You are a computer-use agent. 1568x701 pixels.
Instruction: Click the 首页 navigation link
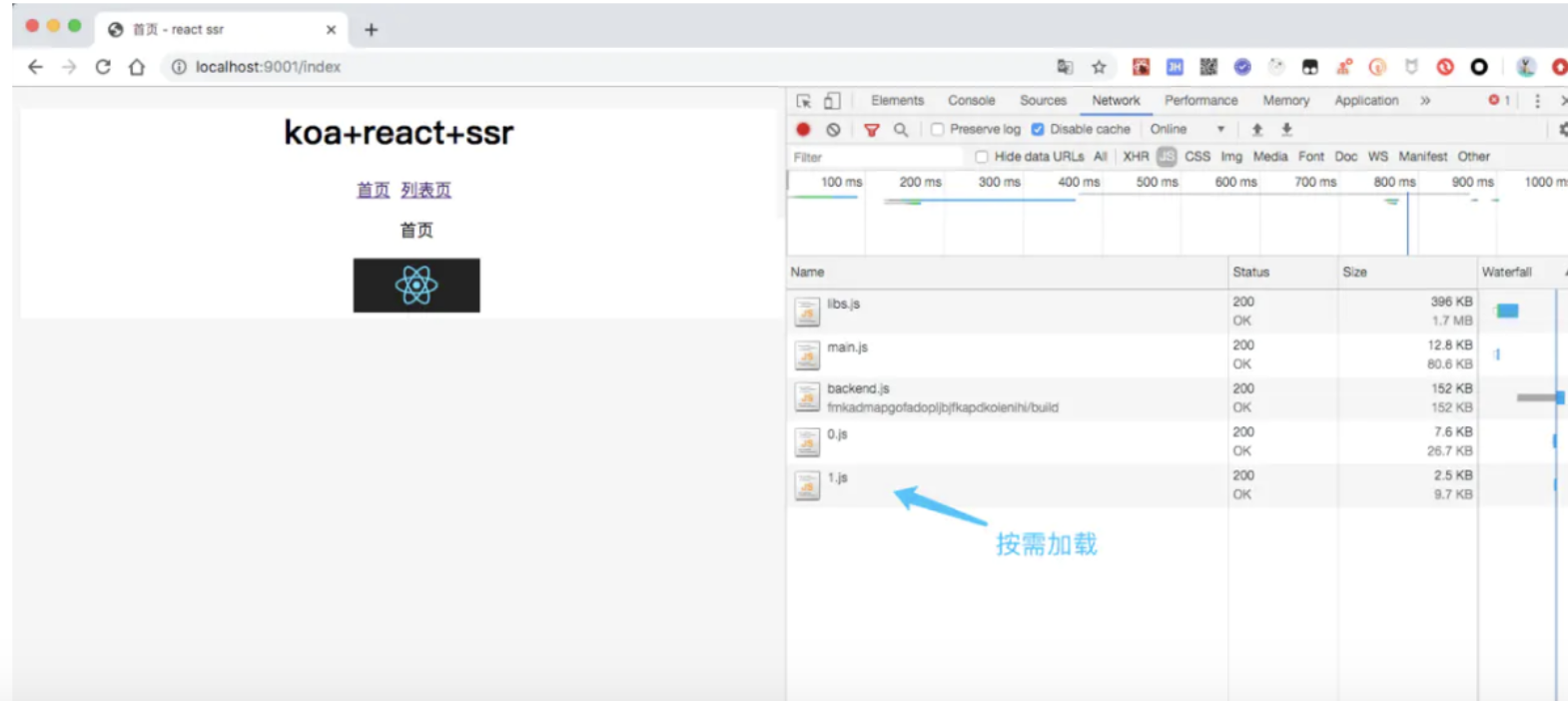tap(373, 190)
